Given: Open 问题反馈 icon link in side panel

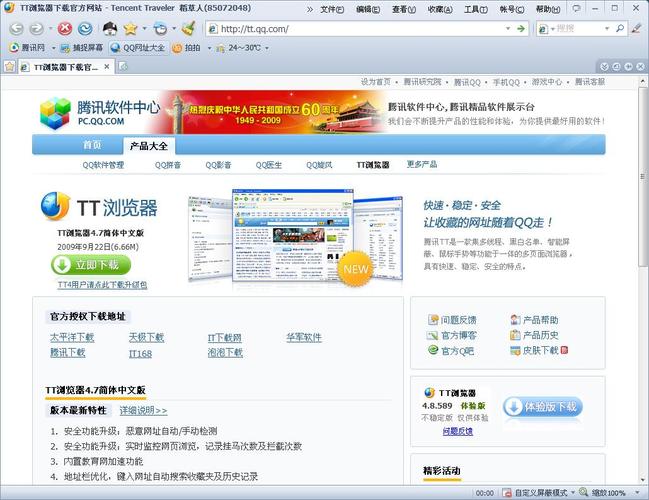Looking at the screenshot, I should click(x=452, y=320).
